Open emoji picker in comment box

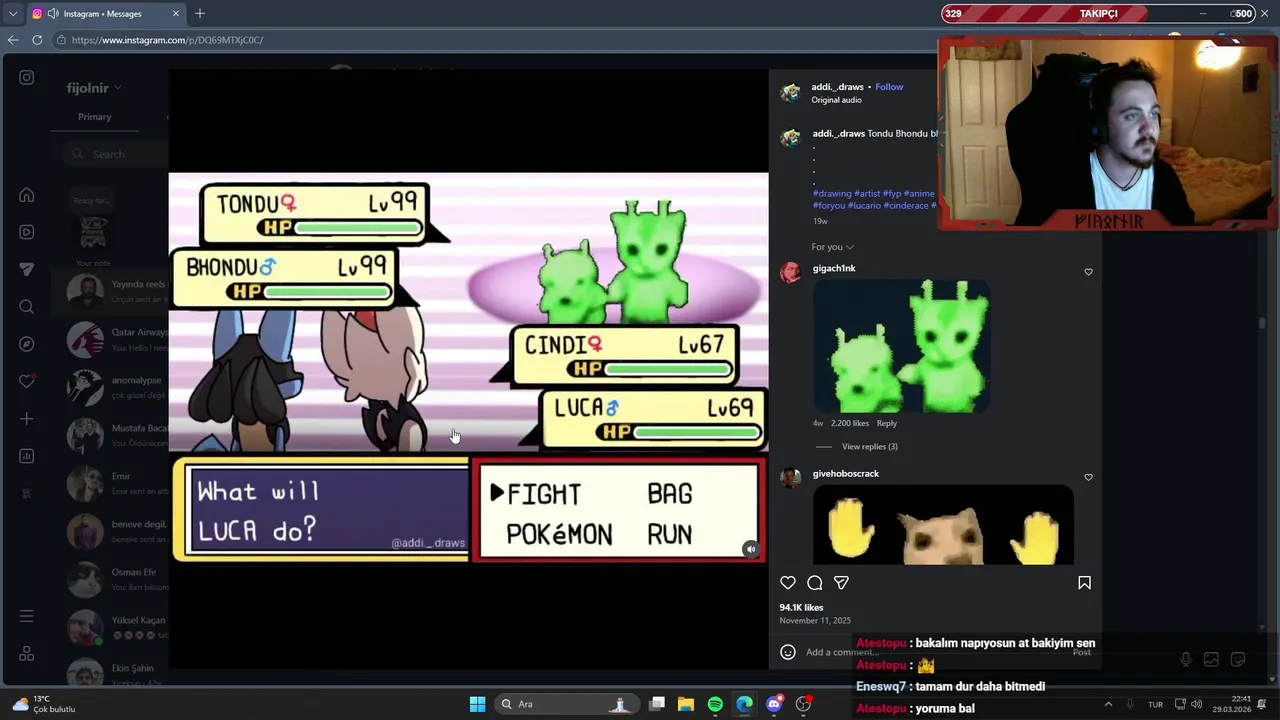[788, 652]
